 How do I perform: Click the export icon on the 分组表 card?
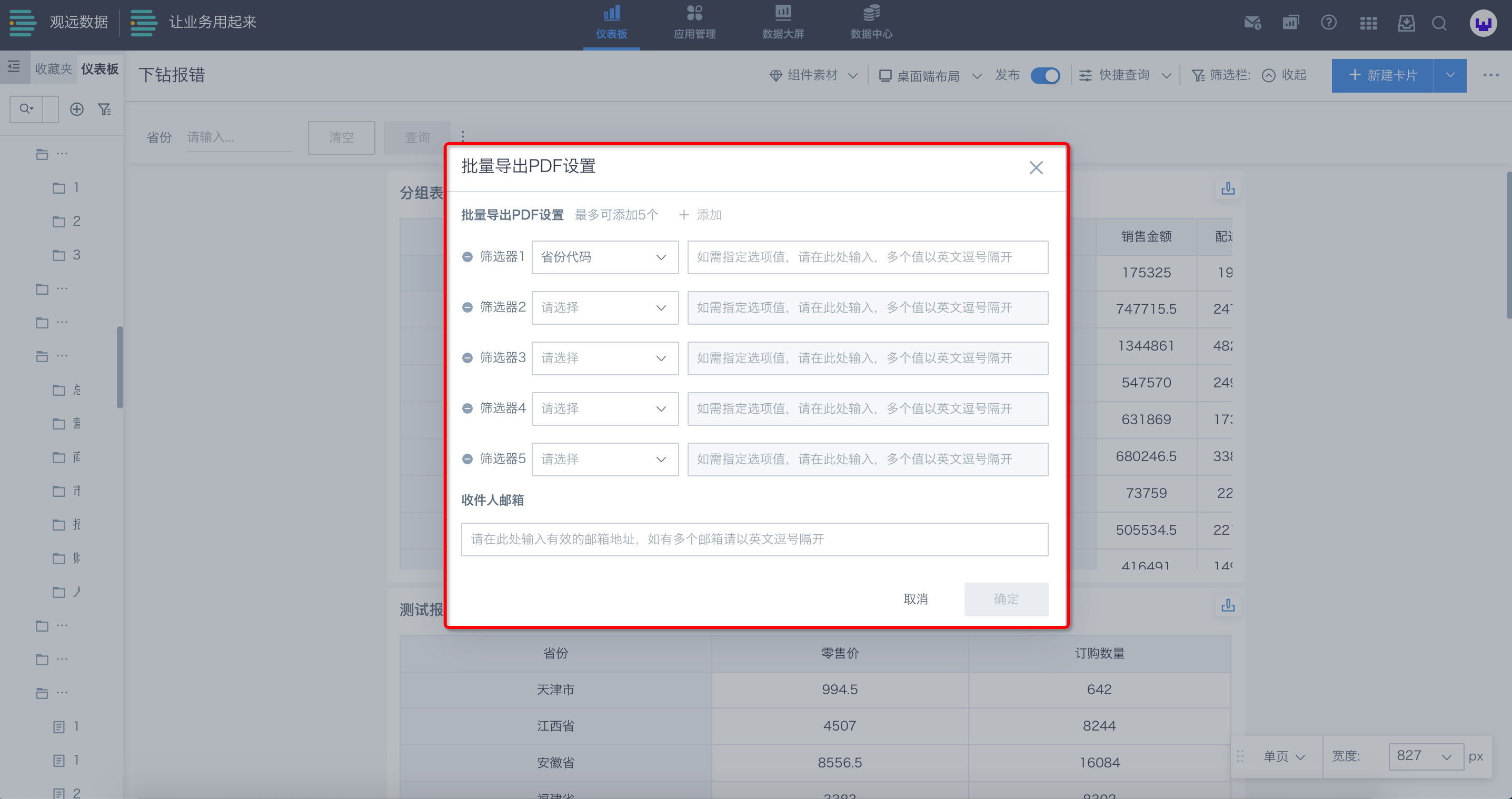[x=1228, y=189]
